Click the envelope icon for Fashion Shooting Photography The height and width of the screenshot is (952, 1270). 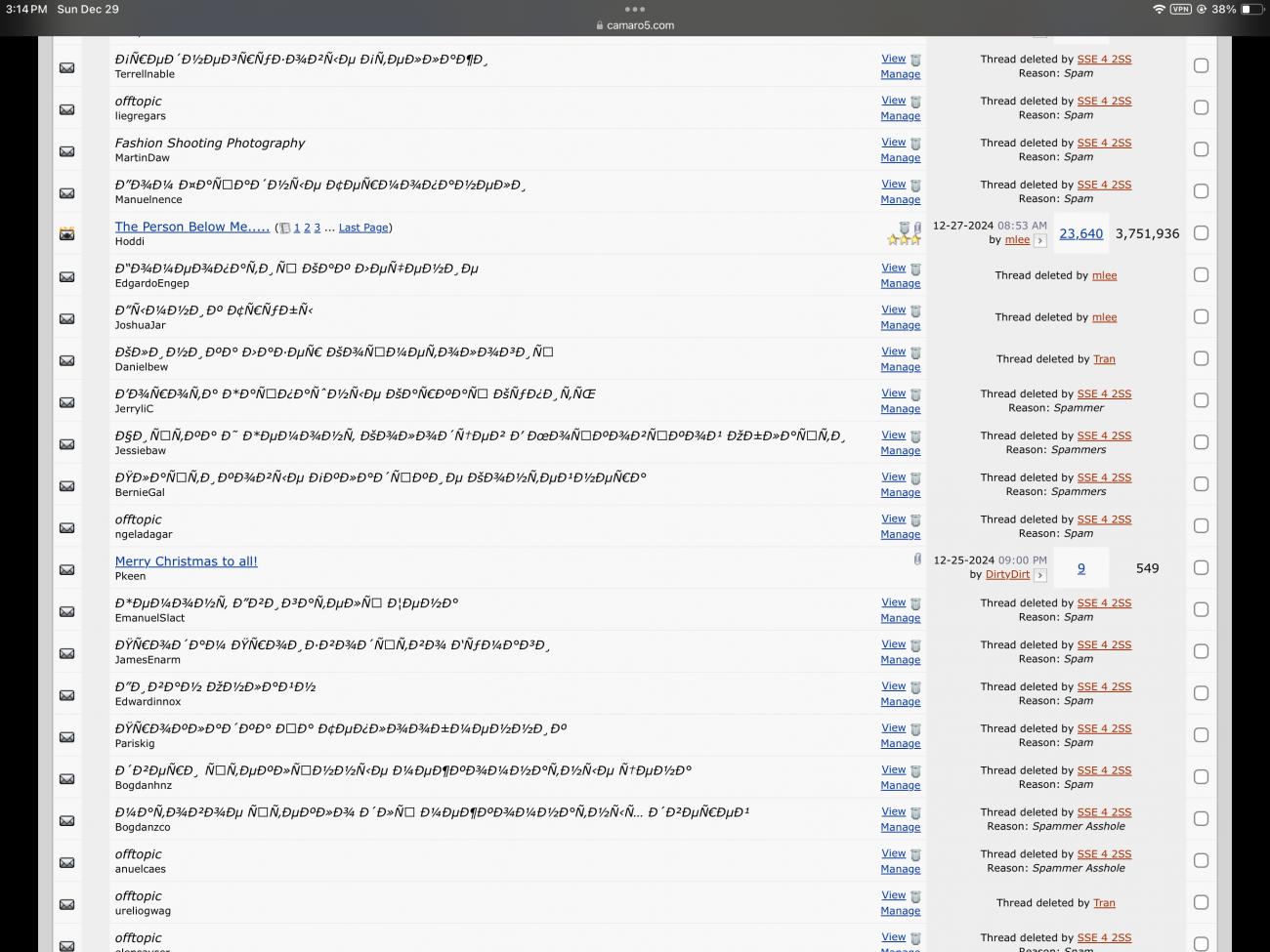click(66, 151)
